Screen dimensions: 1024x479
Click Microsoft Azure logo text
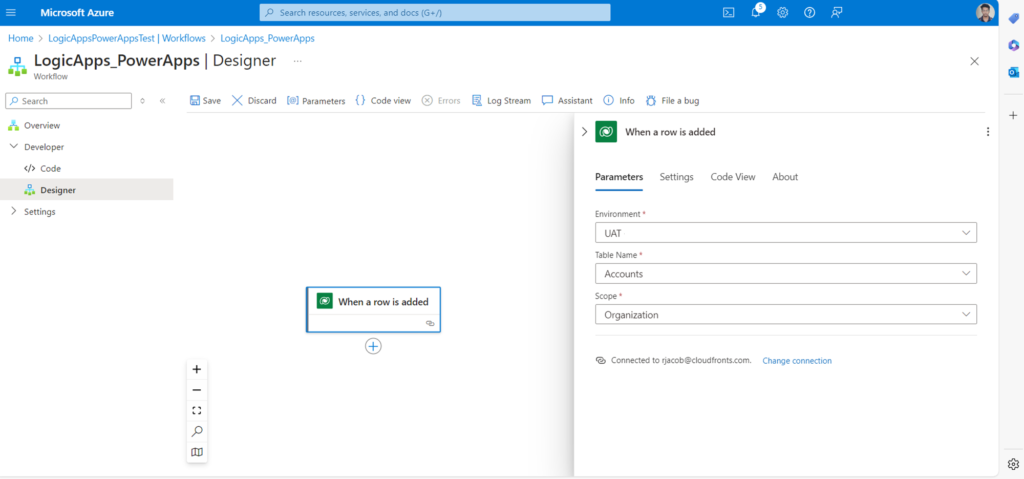point(77,12)
